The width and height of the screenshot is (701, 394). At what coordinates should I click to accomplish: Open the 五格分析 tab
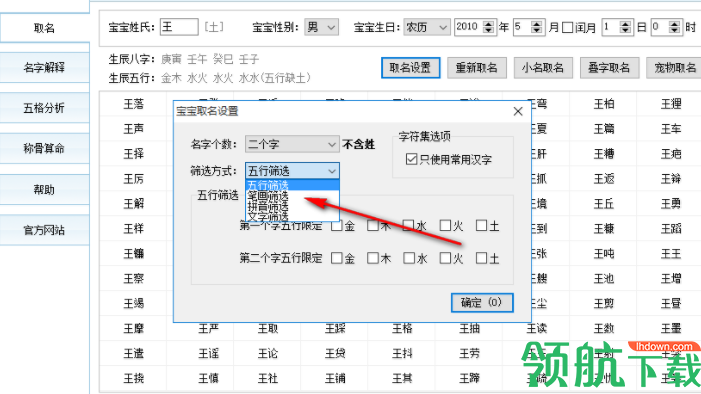pyautogui.click(x=44, y=108)
